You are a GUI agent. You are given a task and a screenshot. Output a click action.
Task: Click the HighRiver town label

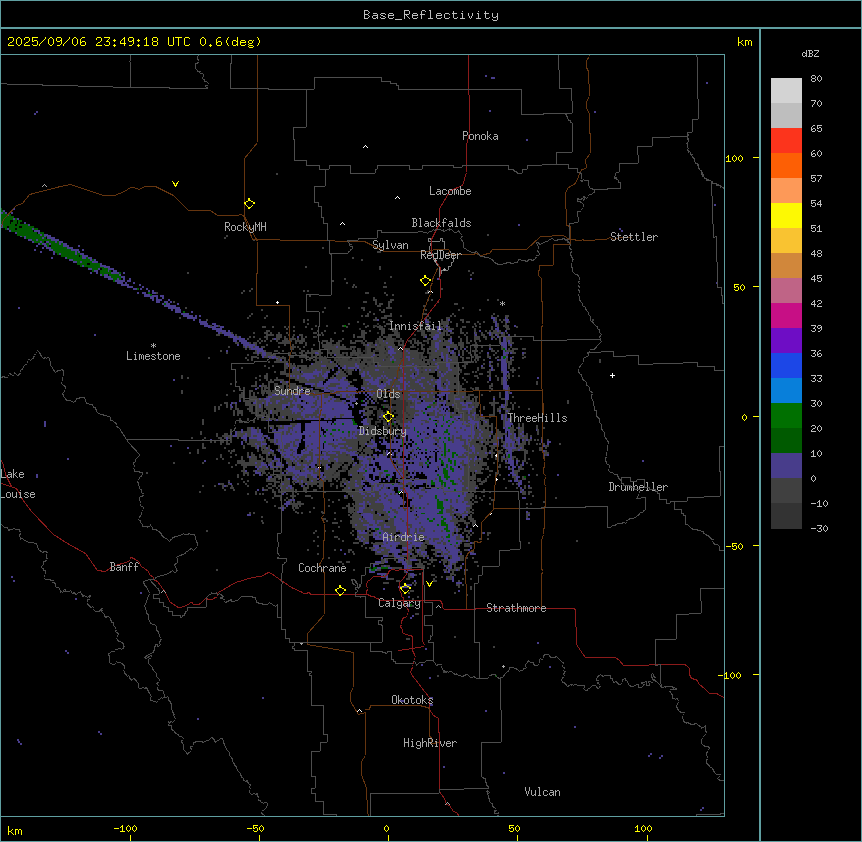tap(430, 743)
